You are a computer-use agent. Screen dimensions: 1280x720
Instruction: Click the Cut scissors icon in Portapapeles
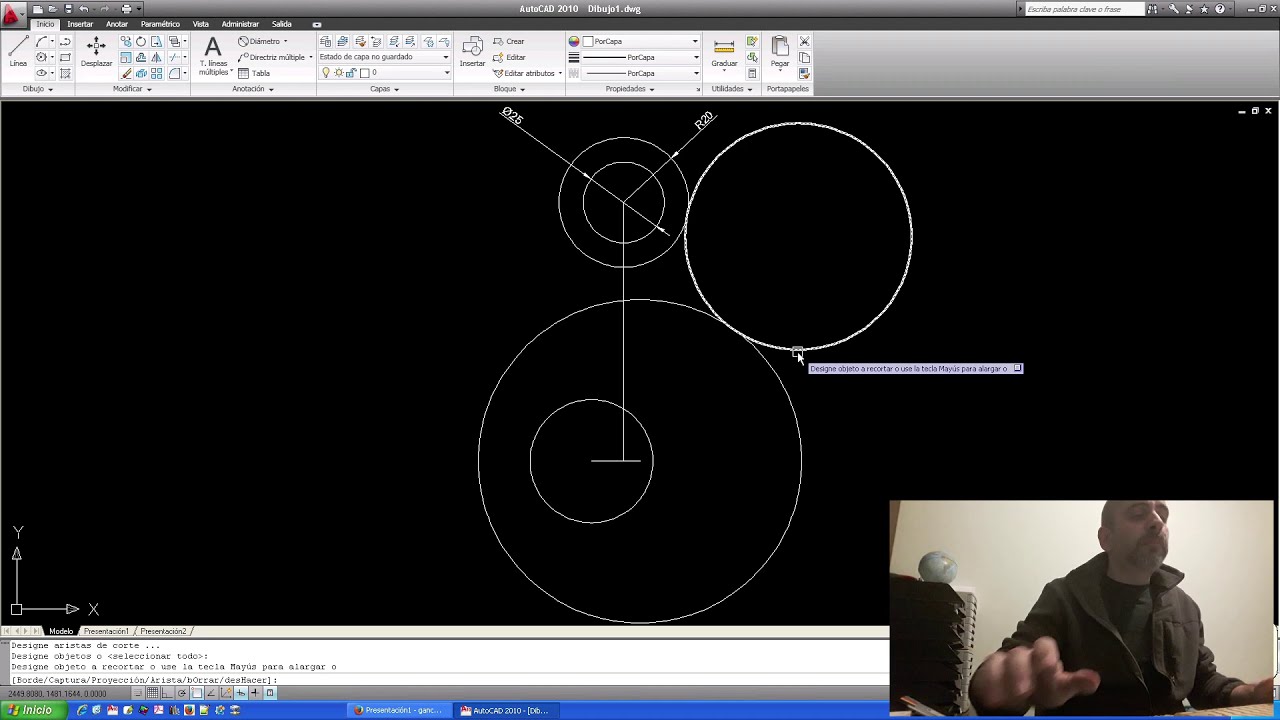(x=804, y=41)
